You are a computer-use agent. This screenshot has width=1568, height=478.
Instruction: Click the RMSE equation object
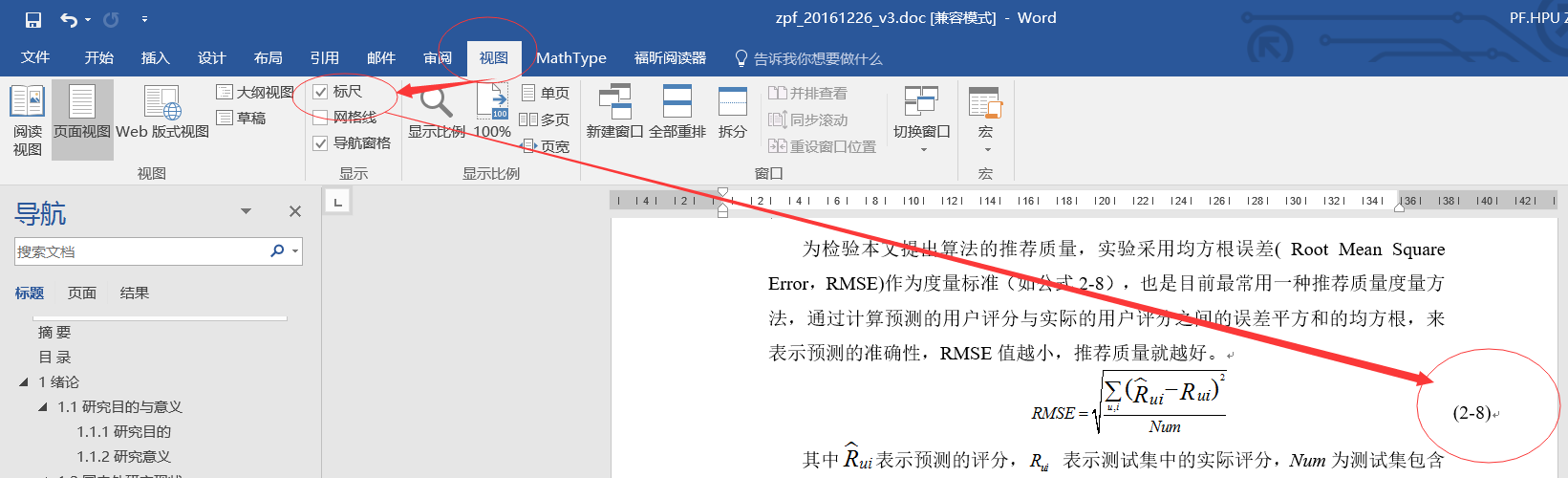click(1128, 402)
